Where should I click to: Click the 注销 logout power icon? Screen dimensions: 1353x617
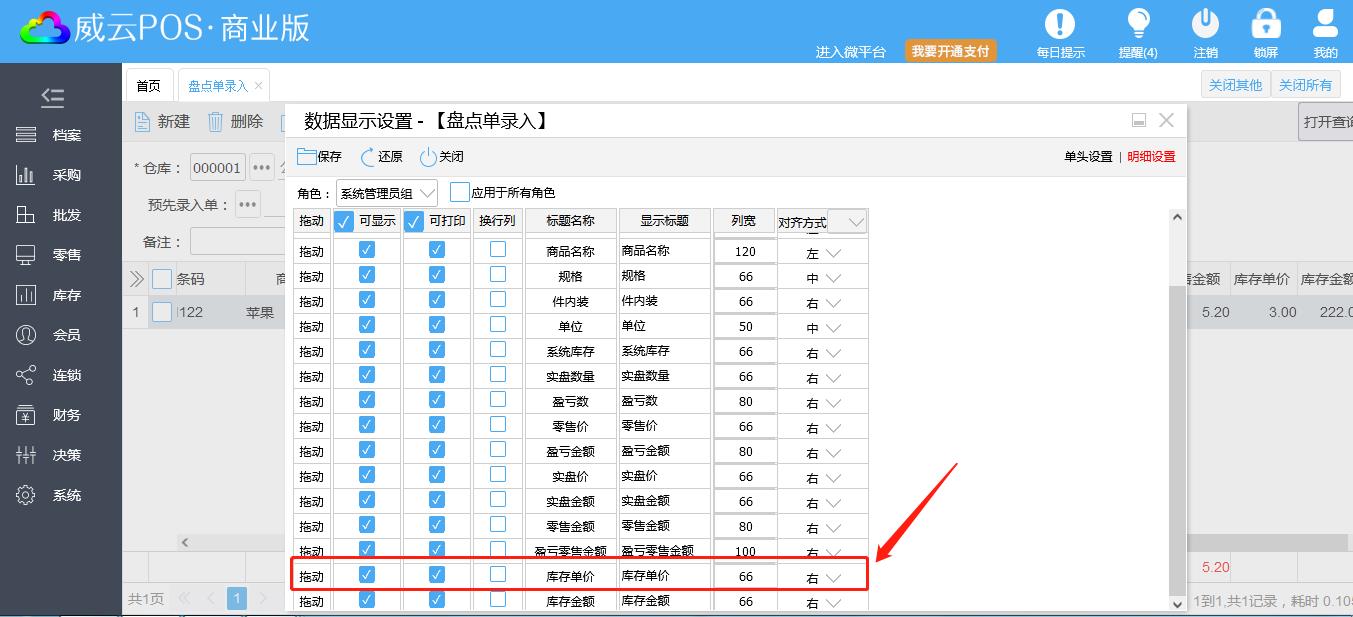coord(1205,24)
